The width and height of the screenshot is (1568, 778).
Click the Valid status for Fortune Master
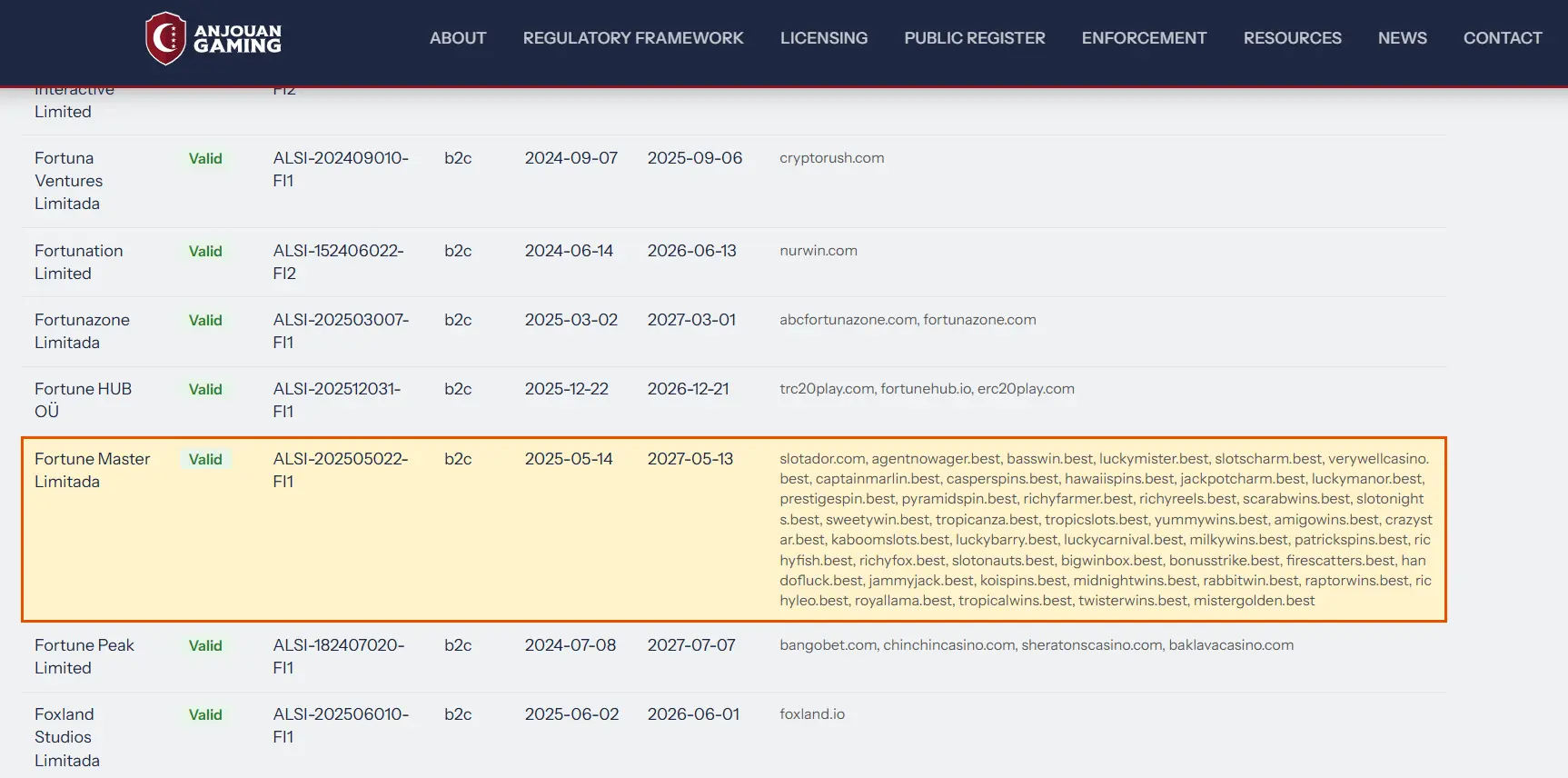[205, 459]
